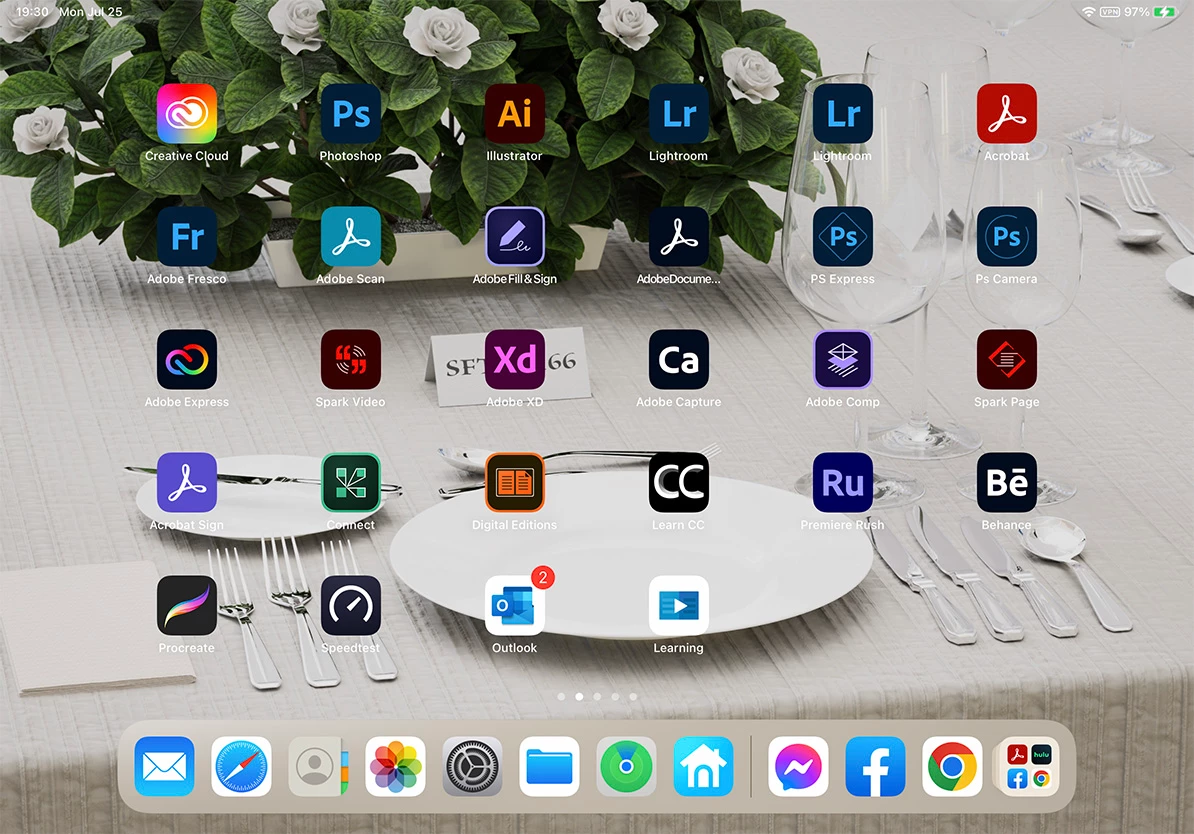Launch Learn CC
Screen dimensions: 1194x834
point(678,483)
